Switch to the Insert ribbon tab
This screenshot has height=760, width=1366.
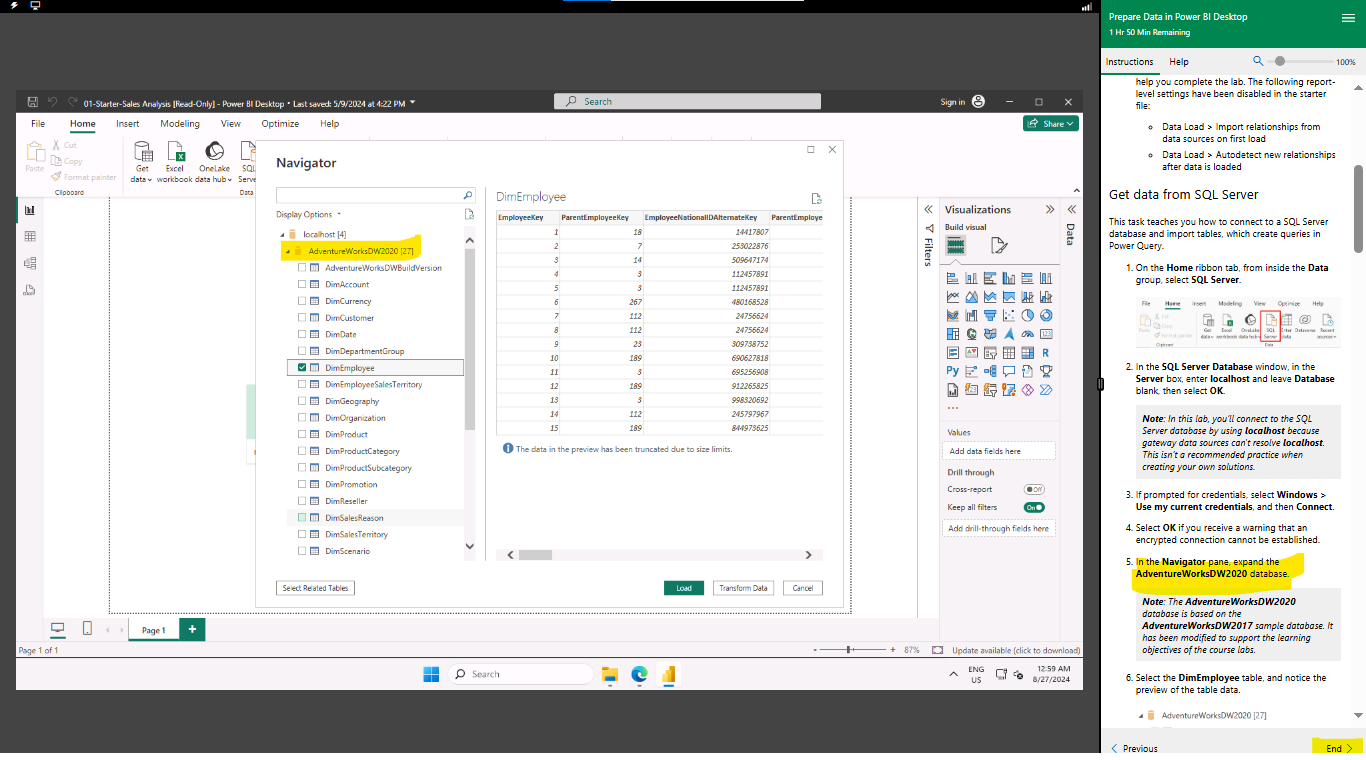click(127, 124)
